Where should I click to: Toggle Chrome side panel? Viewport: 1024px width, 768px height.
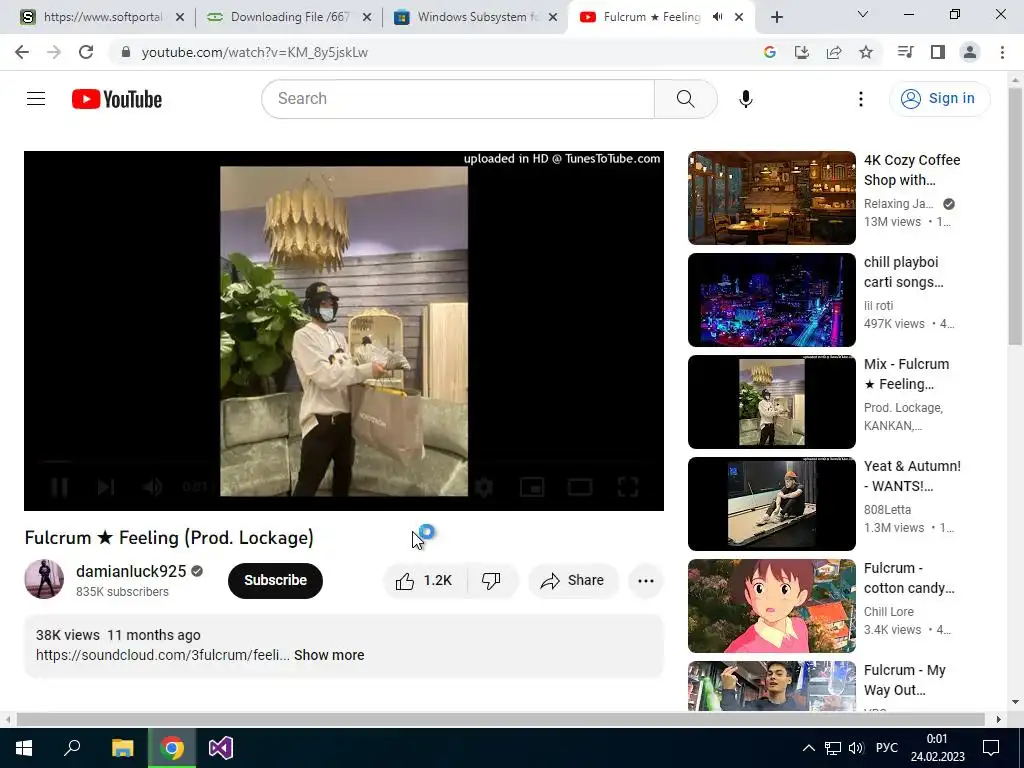tap(938, 52)
